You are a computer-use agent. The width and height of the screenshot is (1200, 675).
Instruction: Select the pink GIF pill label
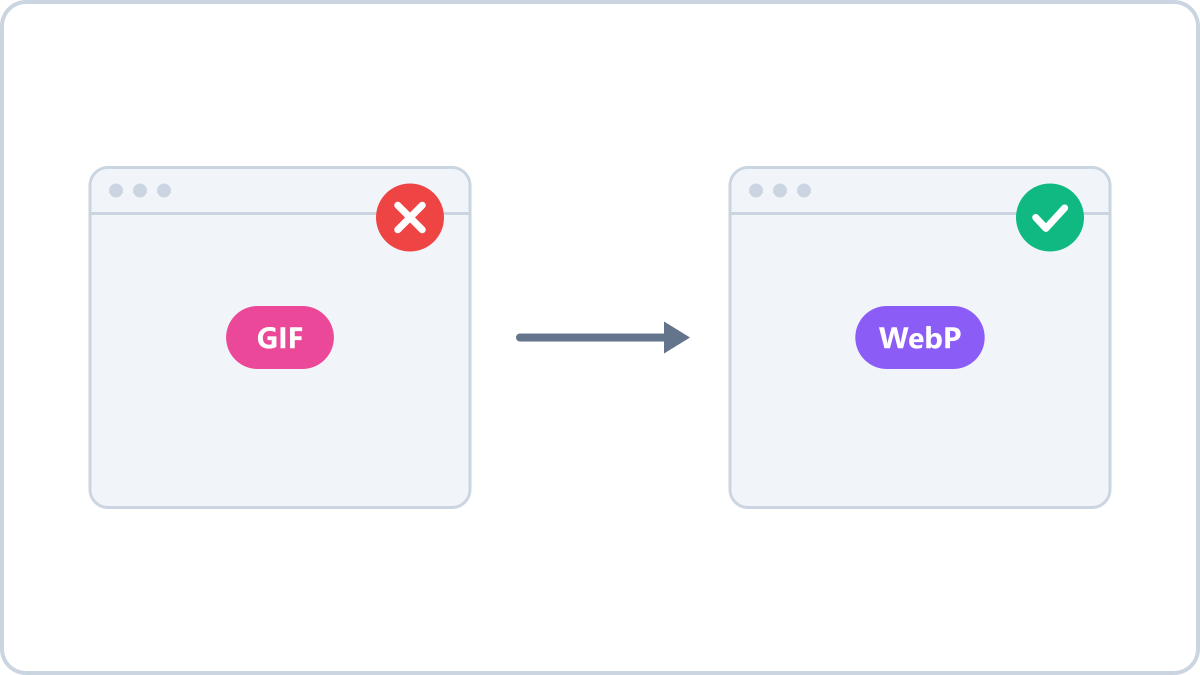(280, 337)
